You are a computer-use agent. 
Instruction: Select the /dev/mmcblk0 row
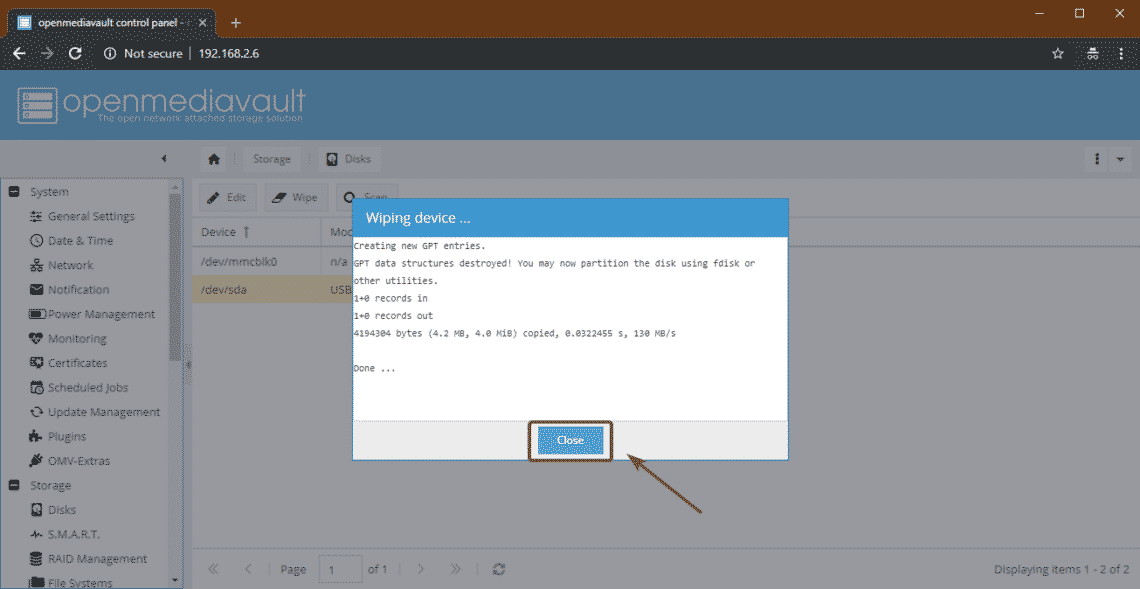[x=273, y=262]
